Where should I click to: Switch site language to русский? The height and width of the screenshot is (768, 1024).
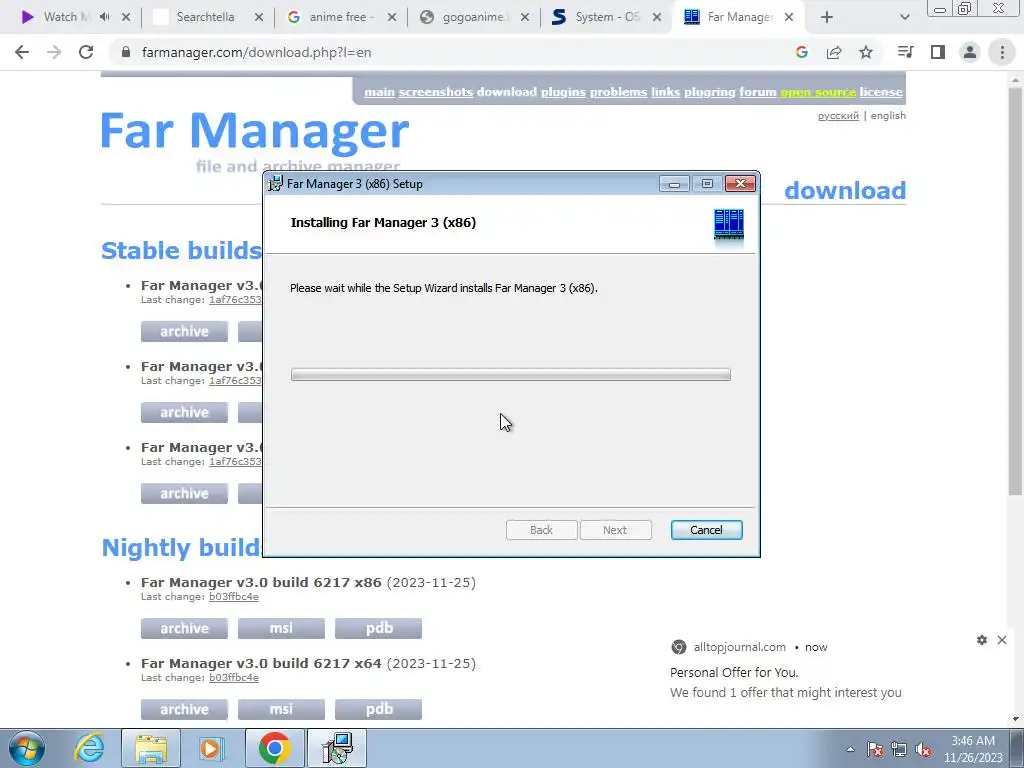tap(838, 116)
